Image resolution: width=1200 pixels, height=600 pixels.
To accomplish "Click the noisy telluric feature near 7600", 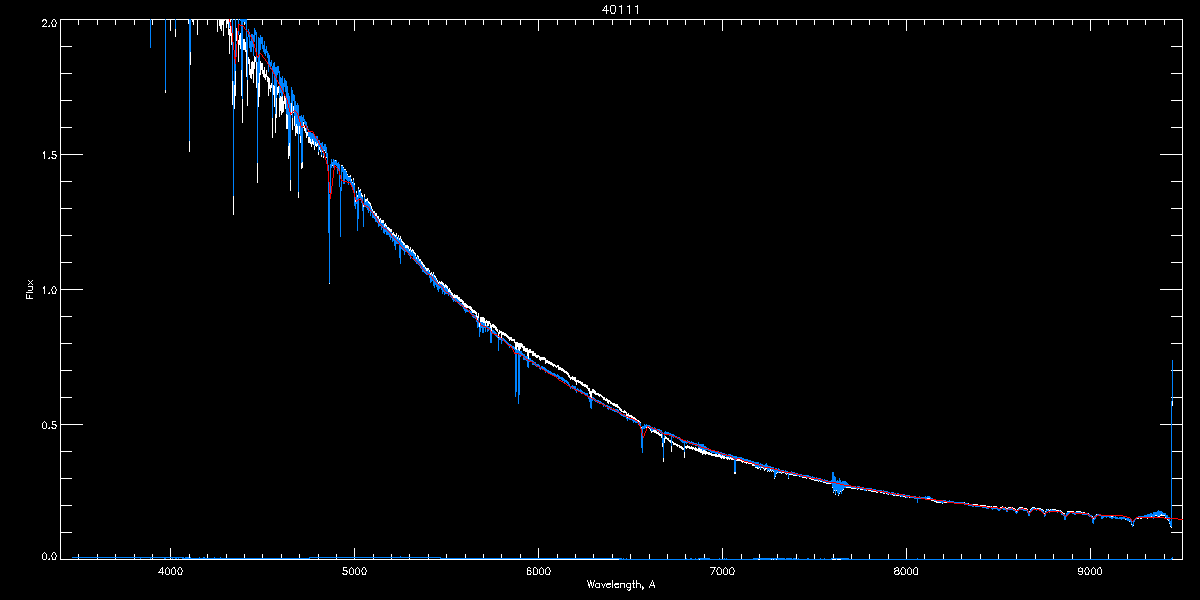I will (838, 485).
